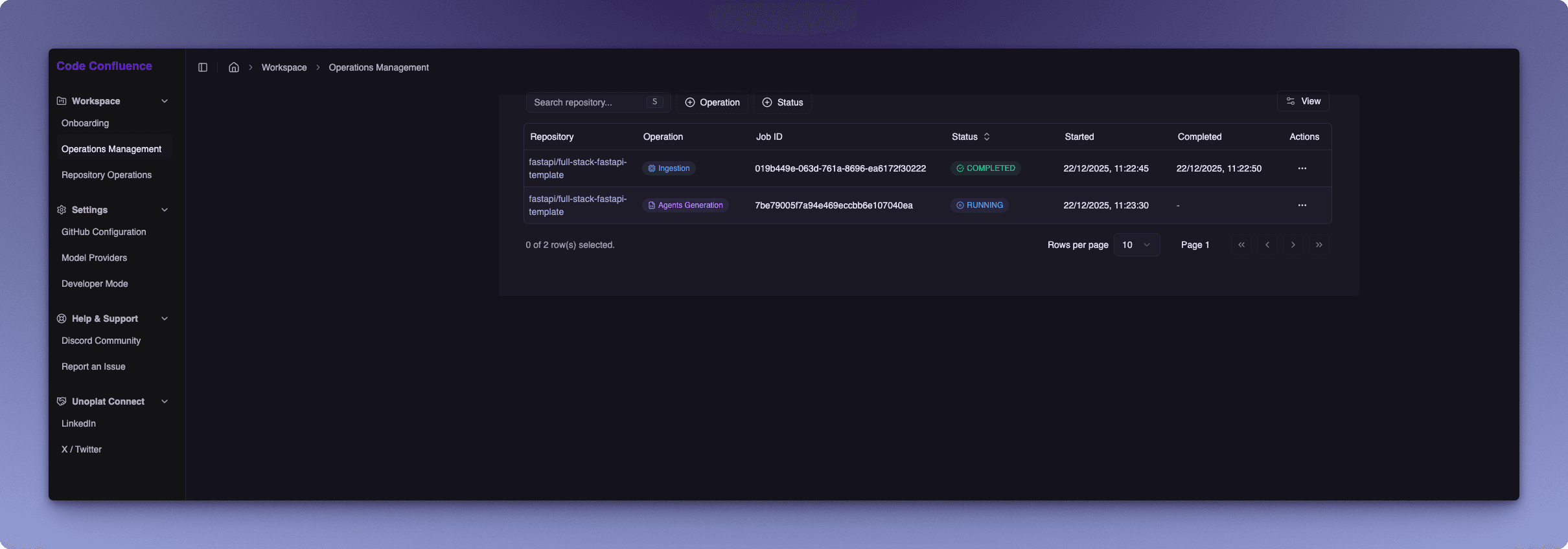Click the Settings gear icon in sidebar
The height and width of the screenshot is (549, 1568).
click(x=62, y=210)
